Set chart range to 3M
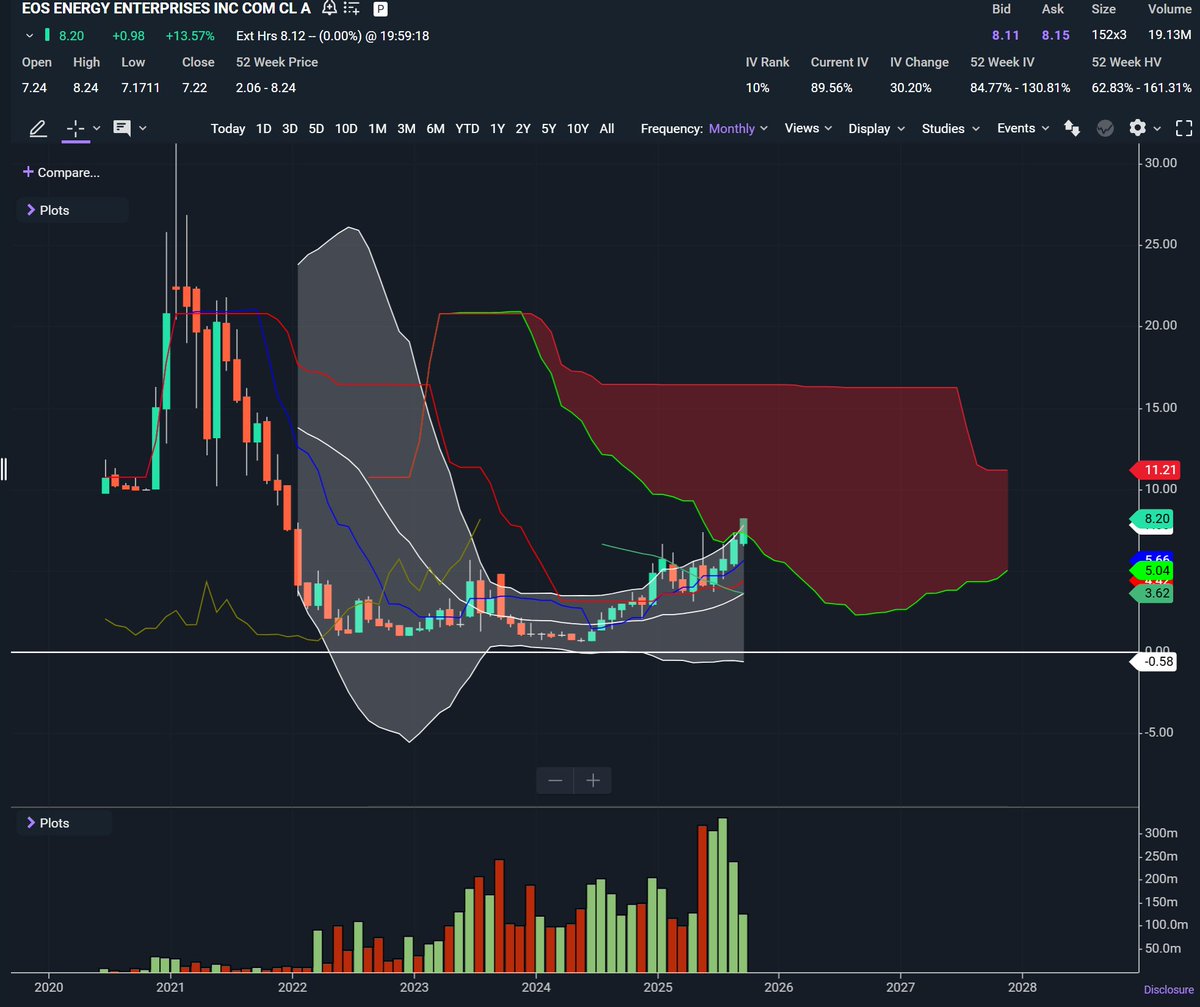 click(406, 128)
